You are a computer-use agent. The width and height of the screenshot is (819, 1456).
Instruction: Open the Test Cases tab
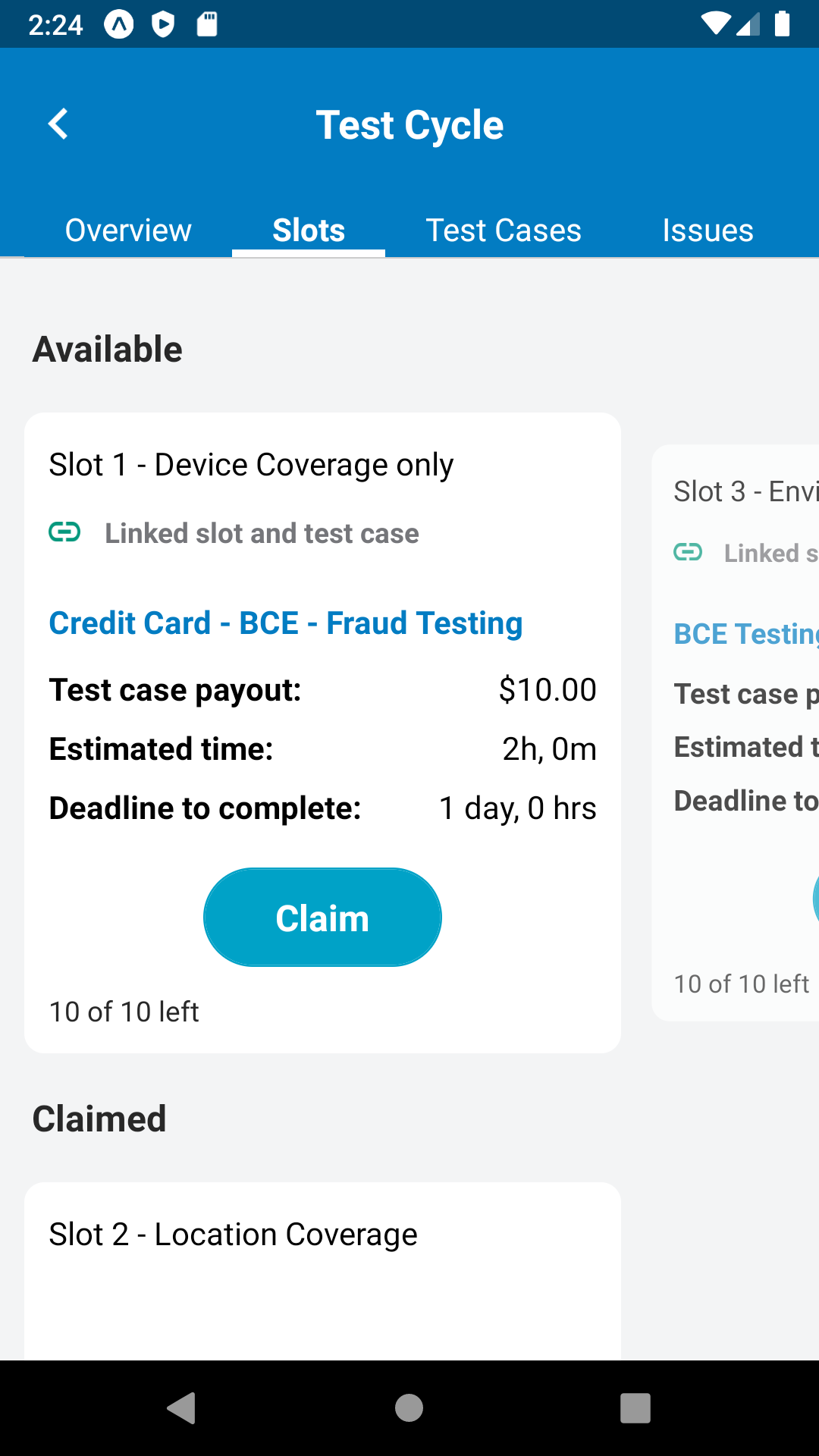[x=504, y=230]
